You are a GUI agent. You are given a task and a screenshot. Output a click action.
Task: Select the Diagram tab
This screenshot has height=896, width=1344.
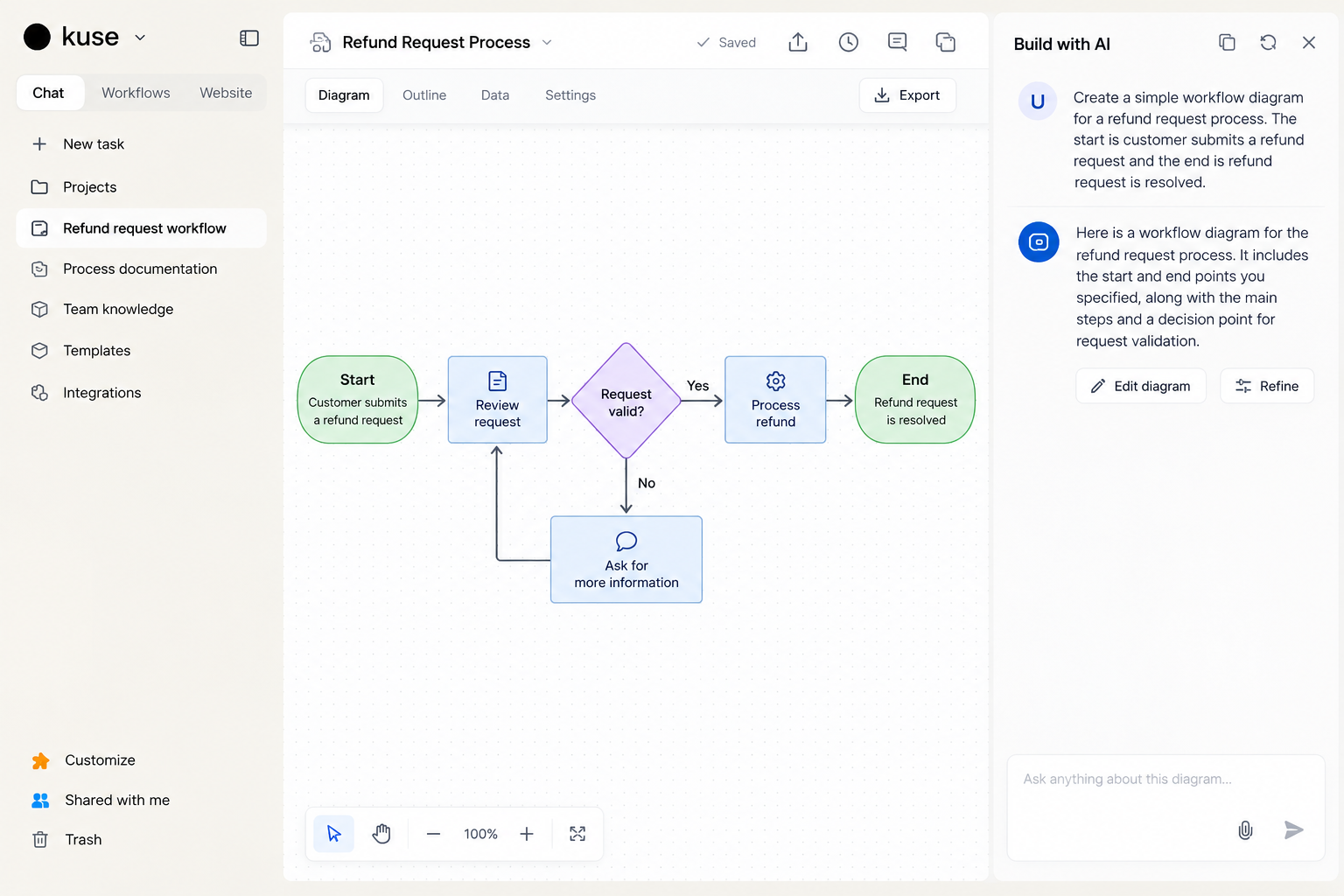(x=344, y=95)
